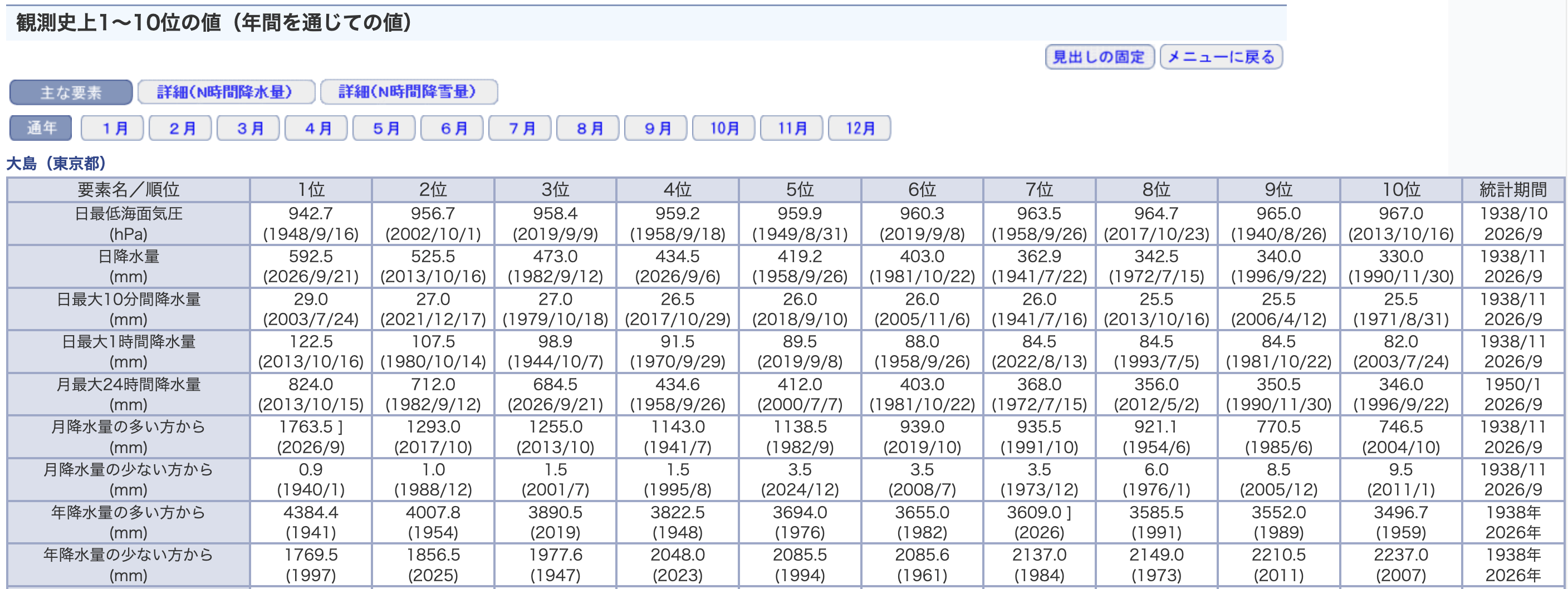Screen dimensions: 1568x589
Task: Switch to the 1月 tab
Action: point(112,129)
